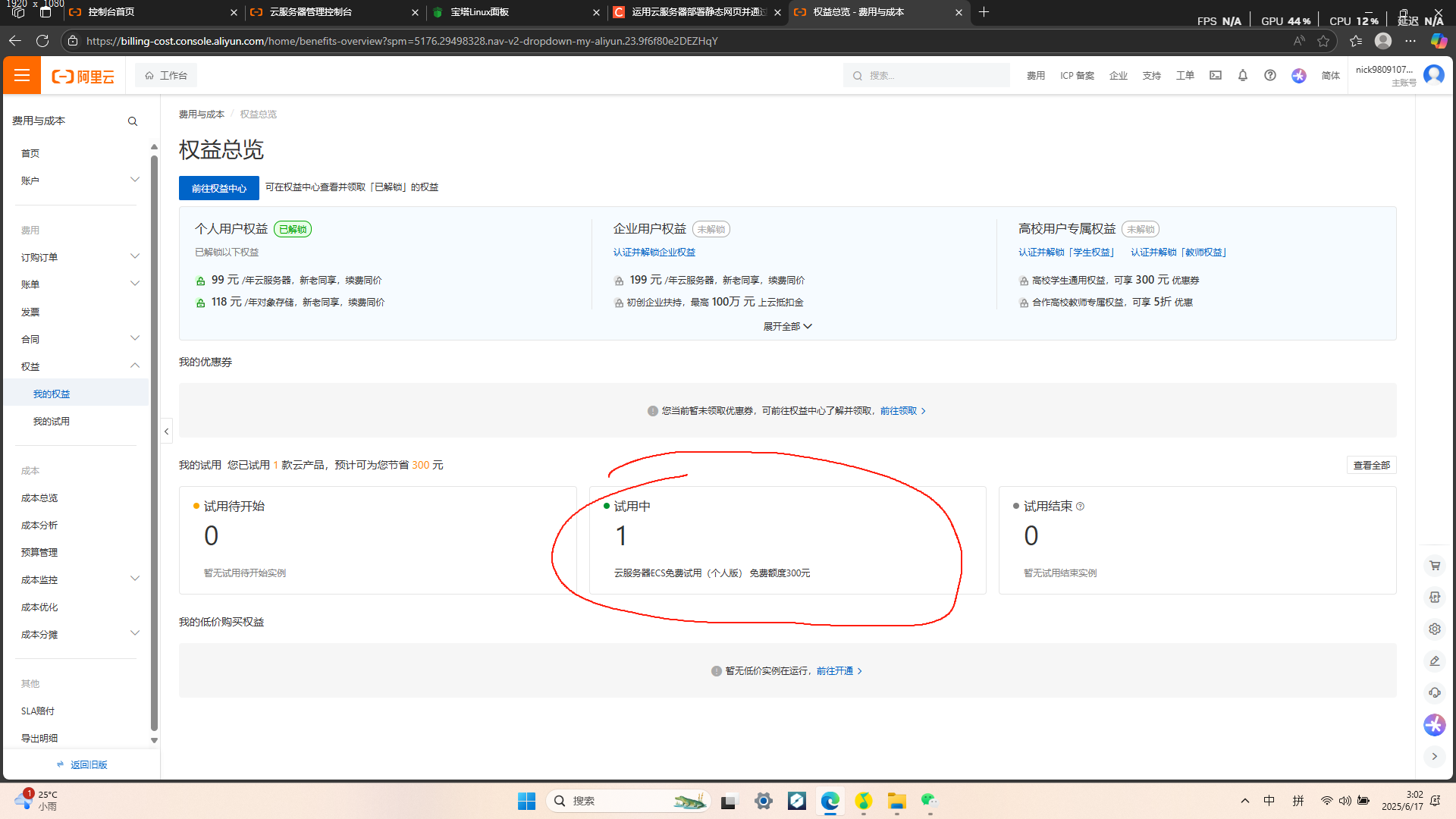Follow the 前往开通 low-price link
This screenshot has height=819, width=1456.
click(839, 671)
